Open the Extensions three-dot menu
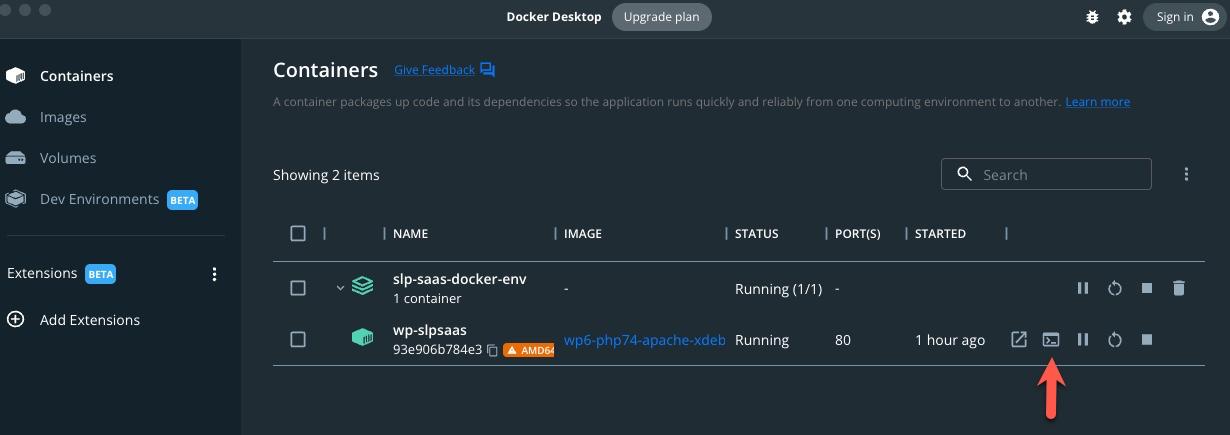The height and width of the screenshot is (435, 1230). (x=214, y=274)
